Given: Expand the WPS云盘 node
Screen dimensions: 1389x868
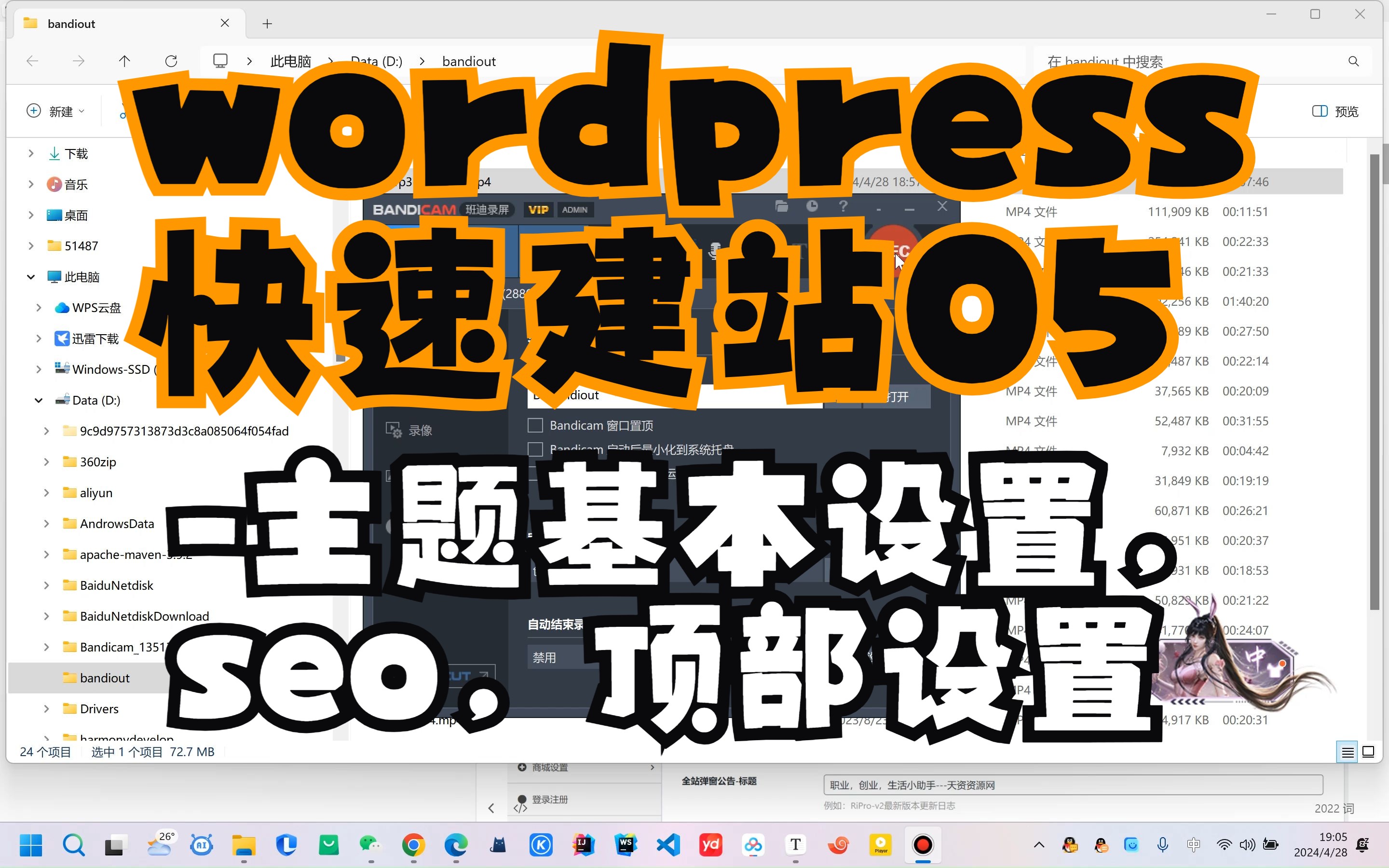Looking at the screenshot, I should [39, 308].
